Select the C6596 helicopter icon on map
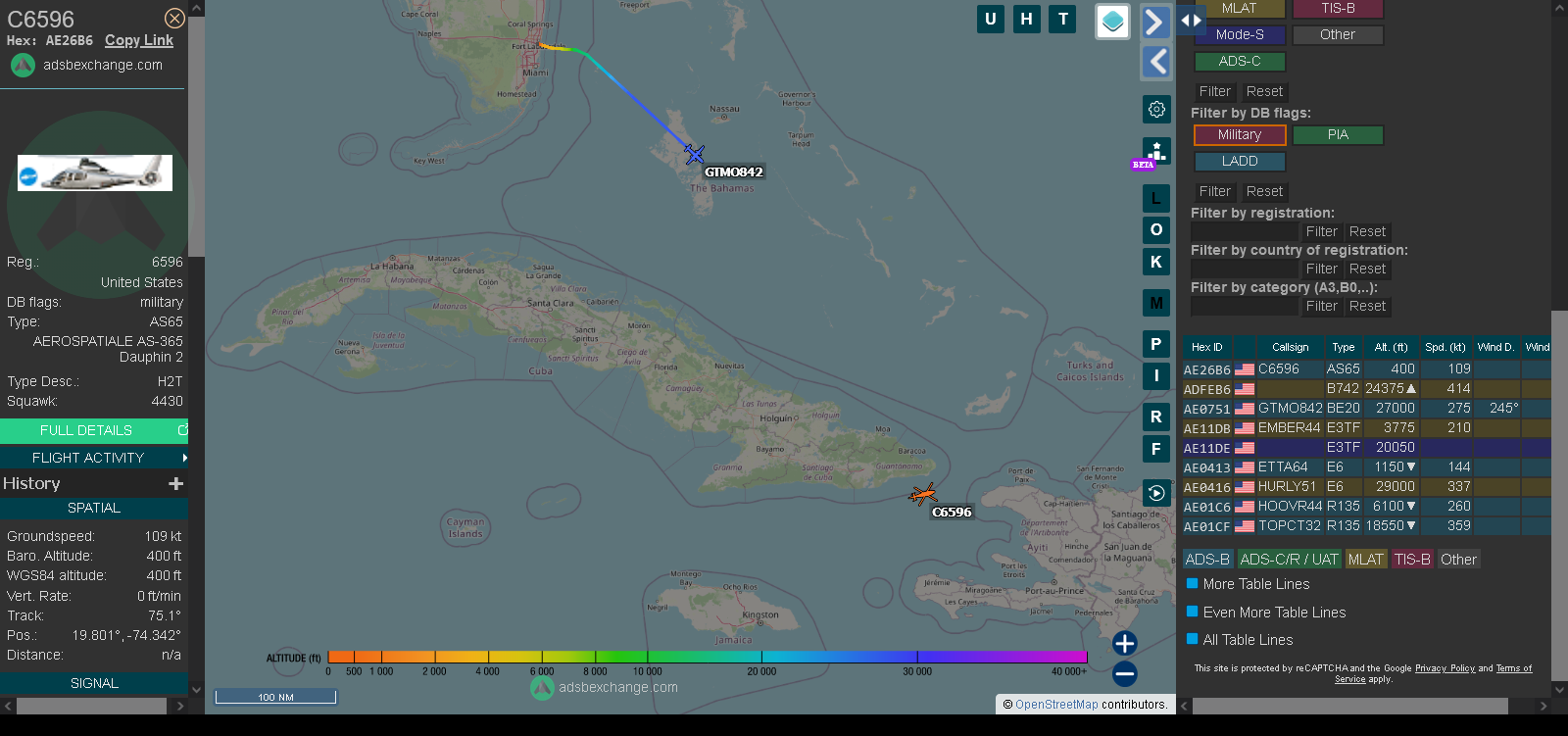 pyautogui.click(x=922, y=495)
